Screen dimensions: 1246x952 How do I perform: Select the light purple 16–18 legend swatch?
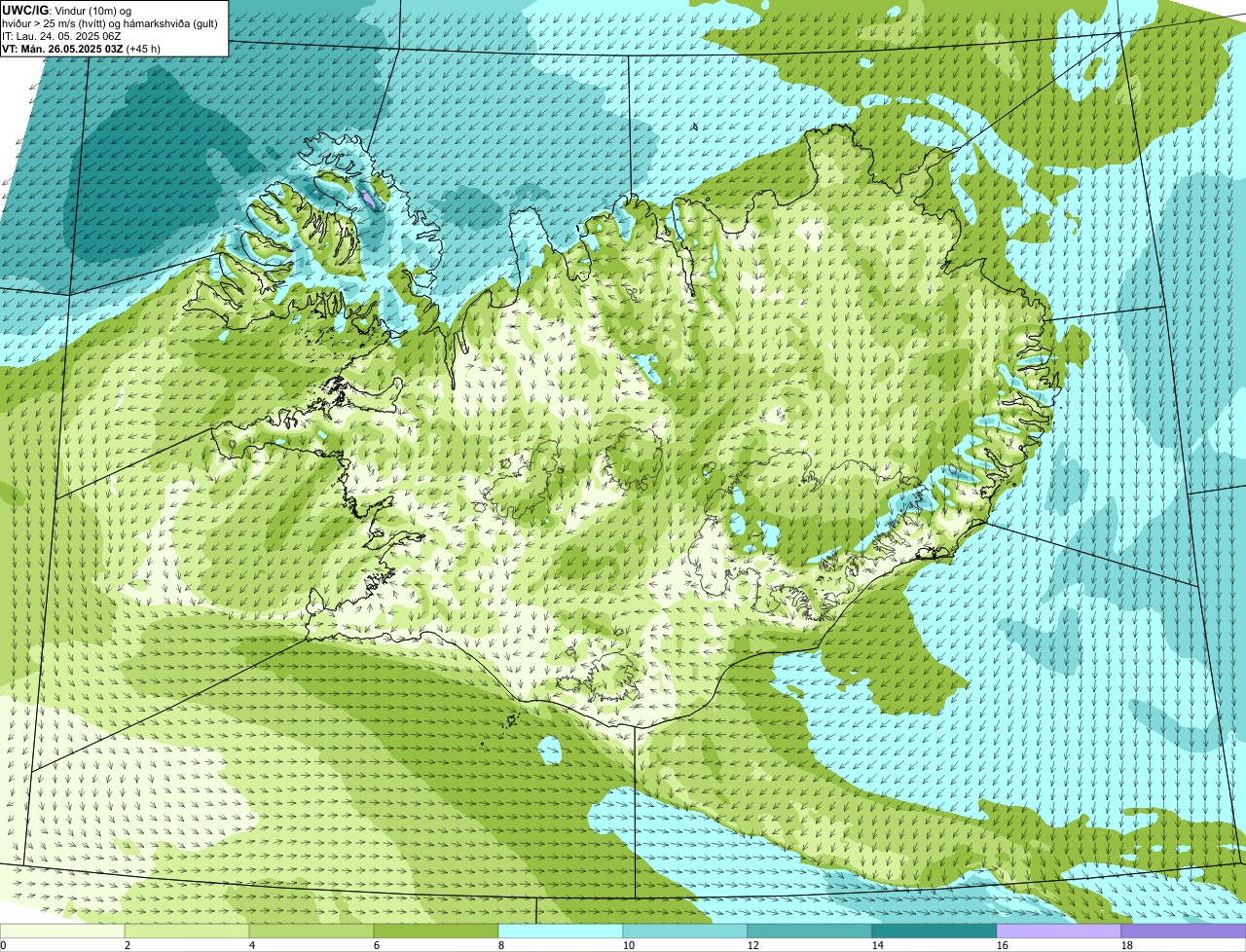[x=1059, y=932]
